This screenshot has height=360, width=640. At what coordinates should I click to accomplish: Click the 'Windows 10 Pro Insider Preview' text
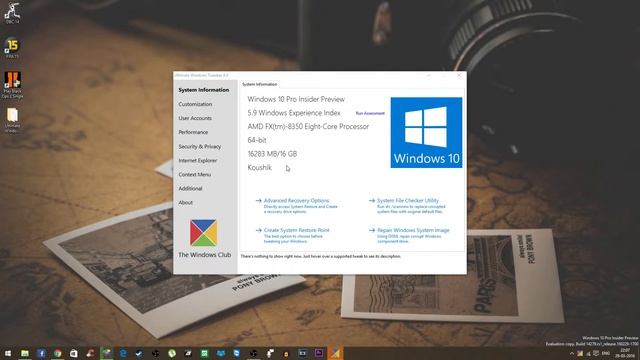(296, 99)
